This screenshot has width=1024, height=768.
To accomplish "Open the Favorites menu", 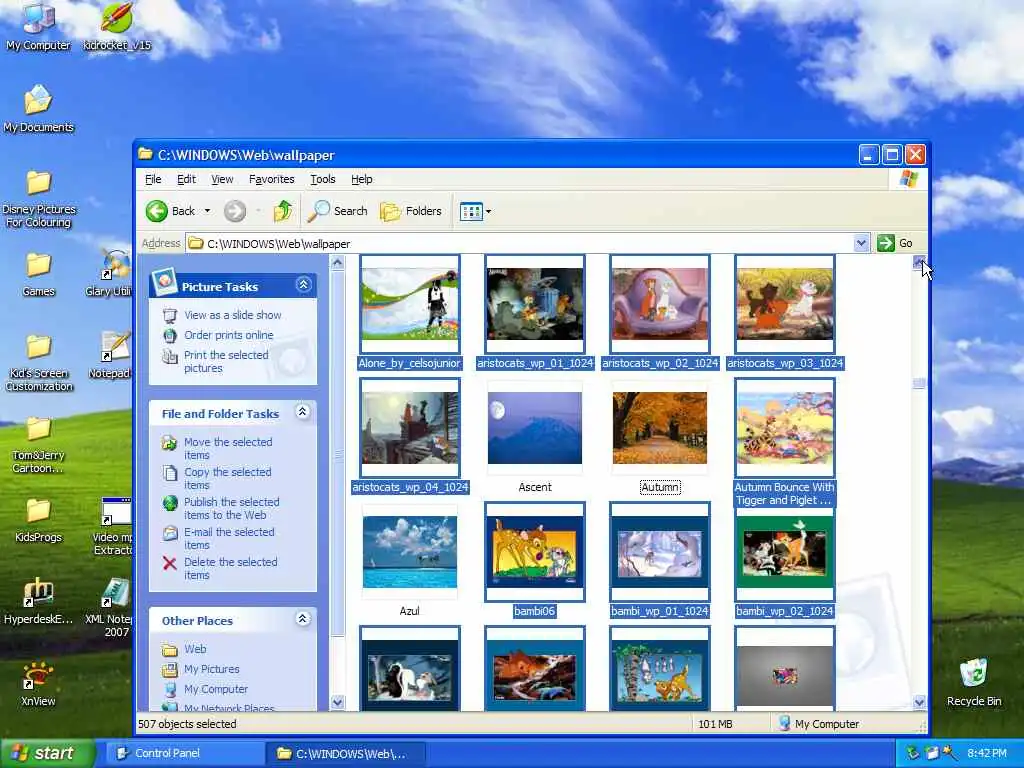I will [x=272, y=179].
